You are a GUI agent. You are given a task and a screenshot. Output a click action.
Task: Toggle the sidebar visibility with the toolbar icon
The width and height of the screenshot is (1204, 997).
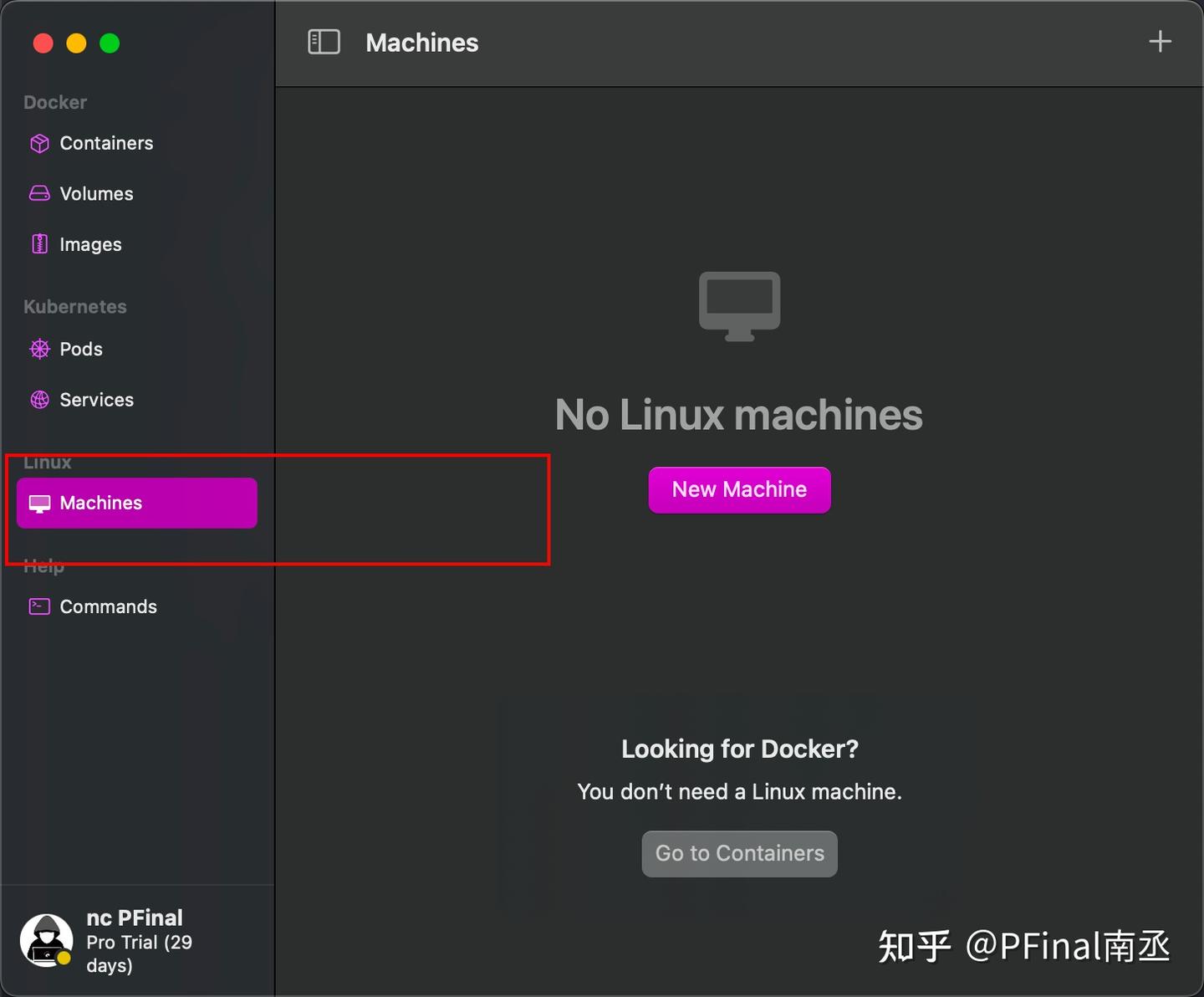pos(324,42)
